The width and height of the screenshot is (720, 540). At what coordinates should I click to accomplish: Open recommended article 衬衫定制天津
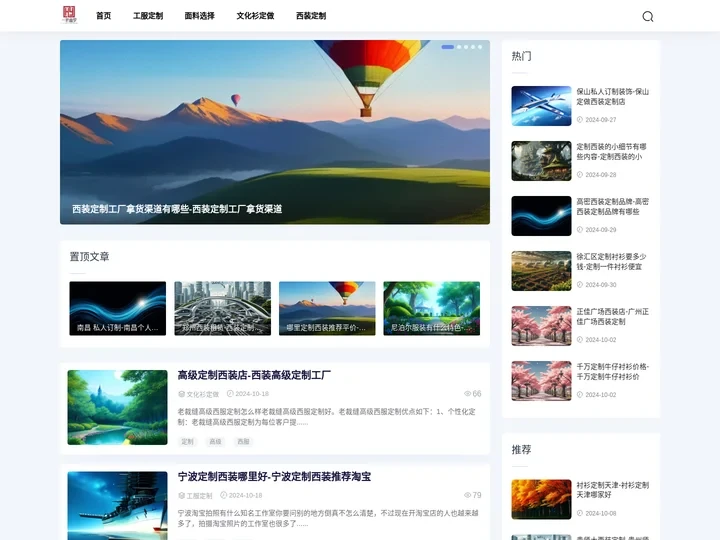[x=613, y=490]
